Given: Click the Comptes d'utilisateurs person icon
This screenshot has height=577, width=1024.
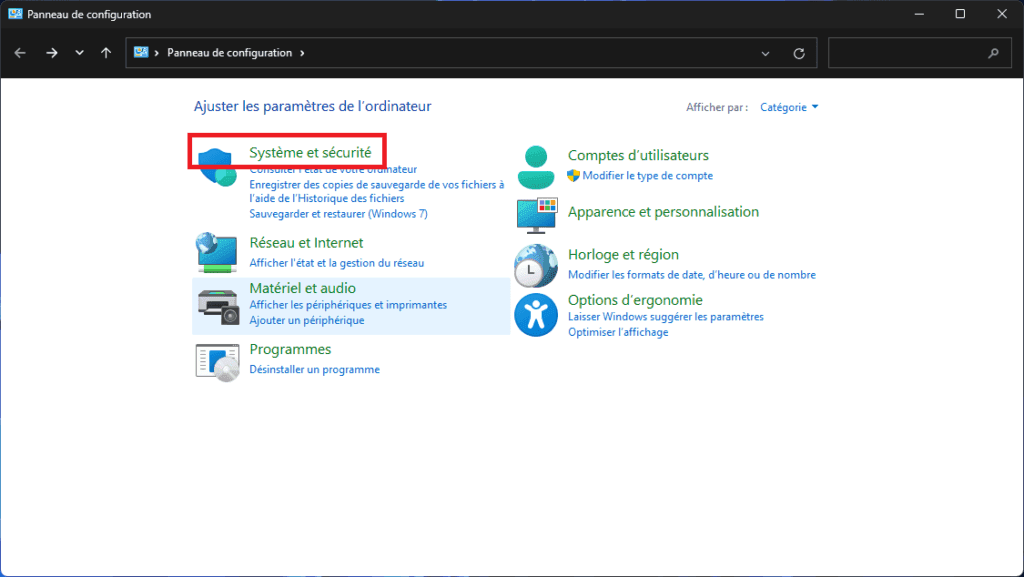Looking at the screenshot, I should (x=536, y=167).
